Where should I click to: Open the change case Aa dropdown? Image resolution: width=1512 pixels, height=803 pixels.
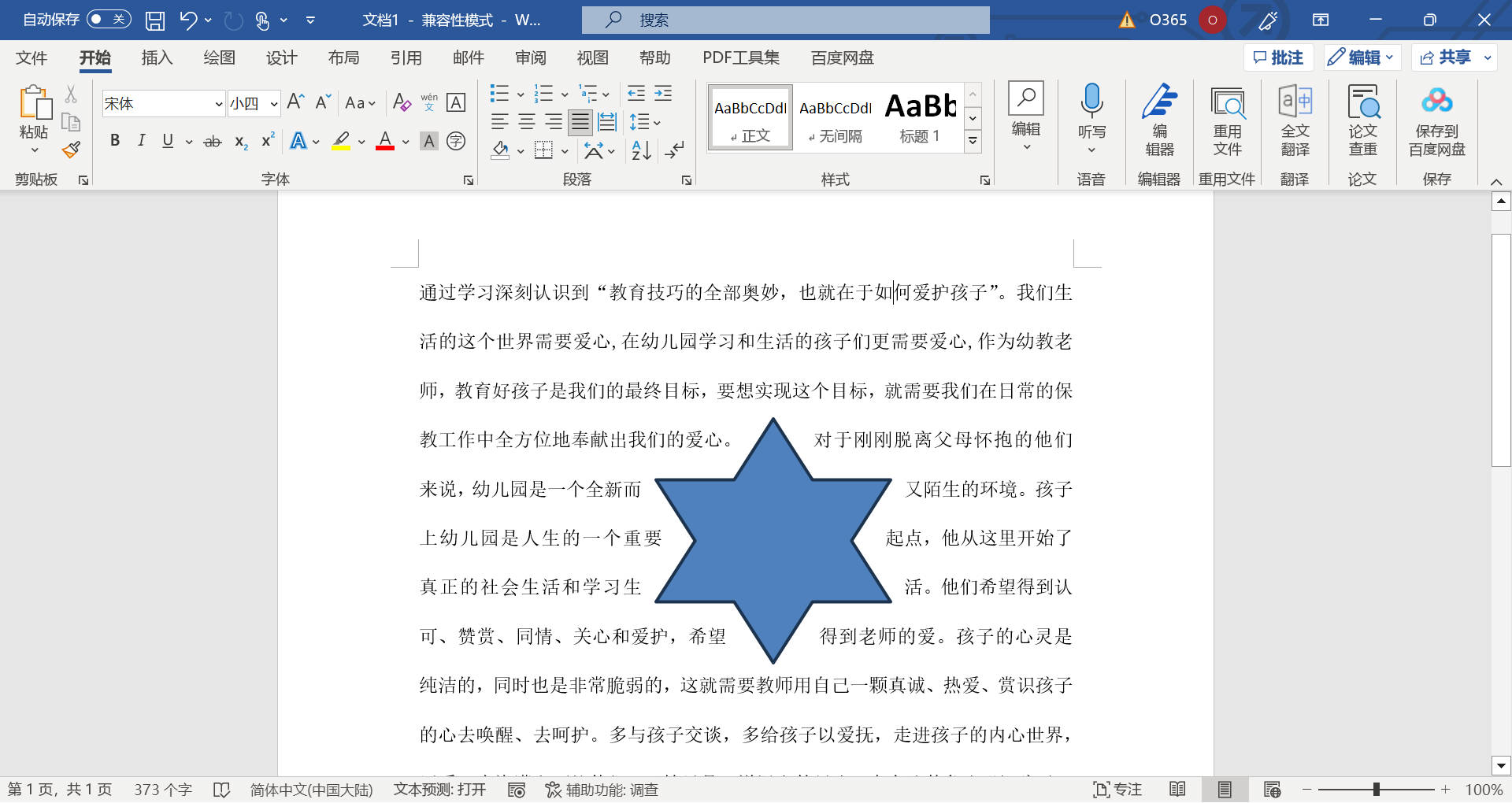360,103
